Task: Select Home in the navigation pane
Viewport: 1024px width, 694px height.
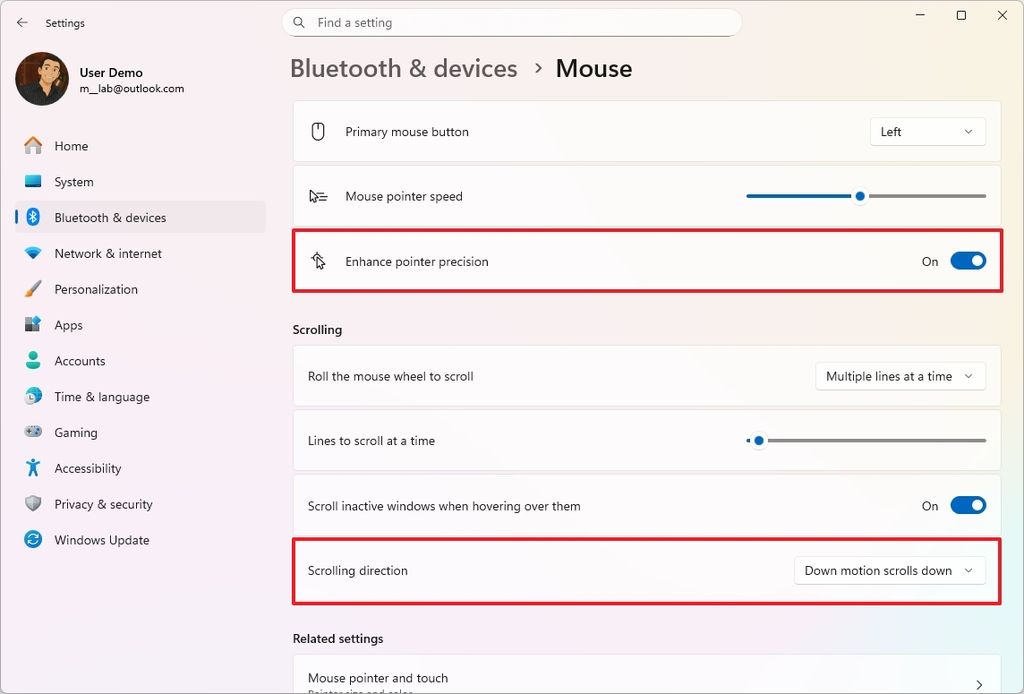Action: [70, 145]
